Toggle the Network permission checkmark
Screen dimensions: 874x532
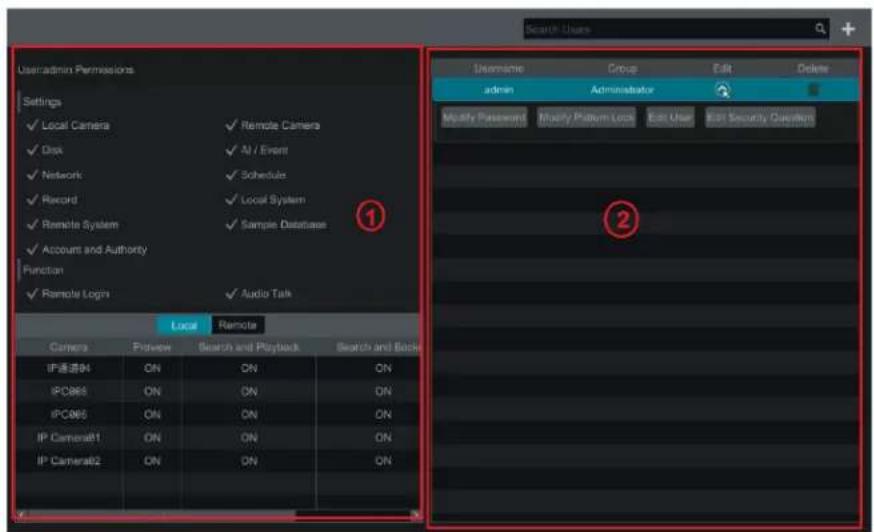32,175
